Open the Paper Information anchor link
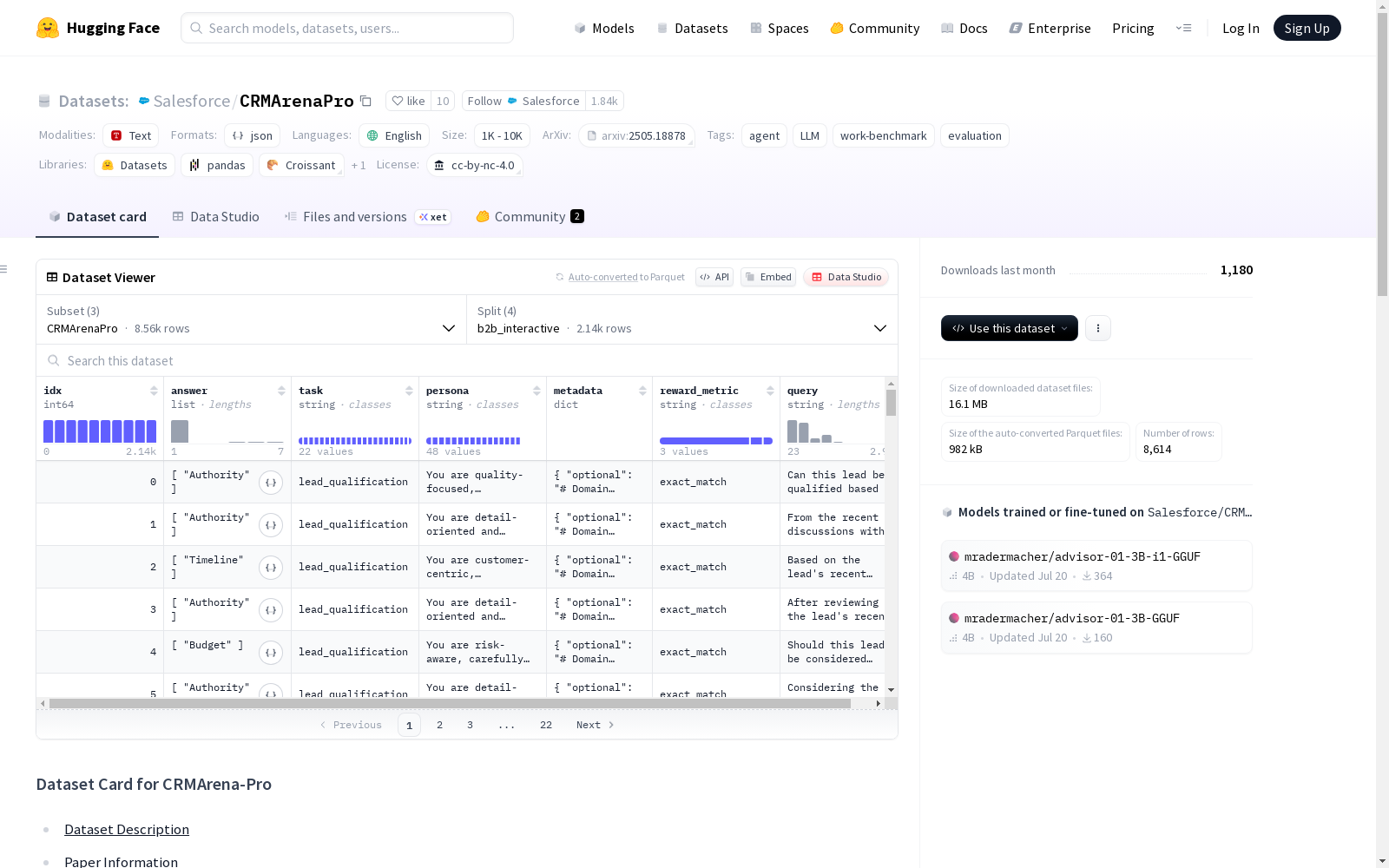 [122, 861]
